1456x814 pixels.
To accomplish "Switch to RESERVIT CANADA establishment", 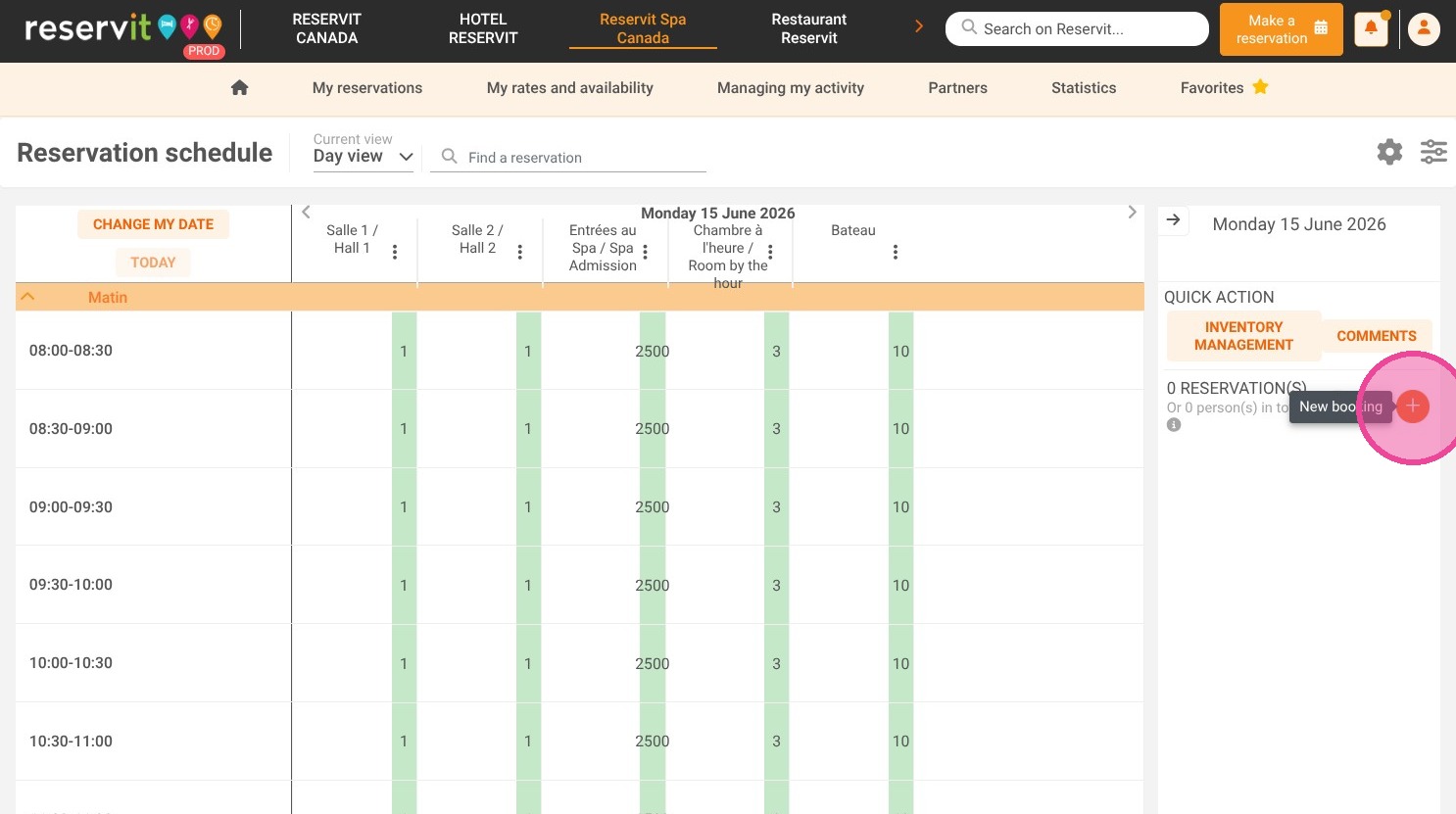I will 327,28.
